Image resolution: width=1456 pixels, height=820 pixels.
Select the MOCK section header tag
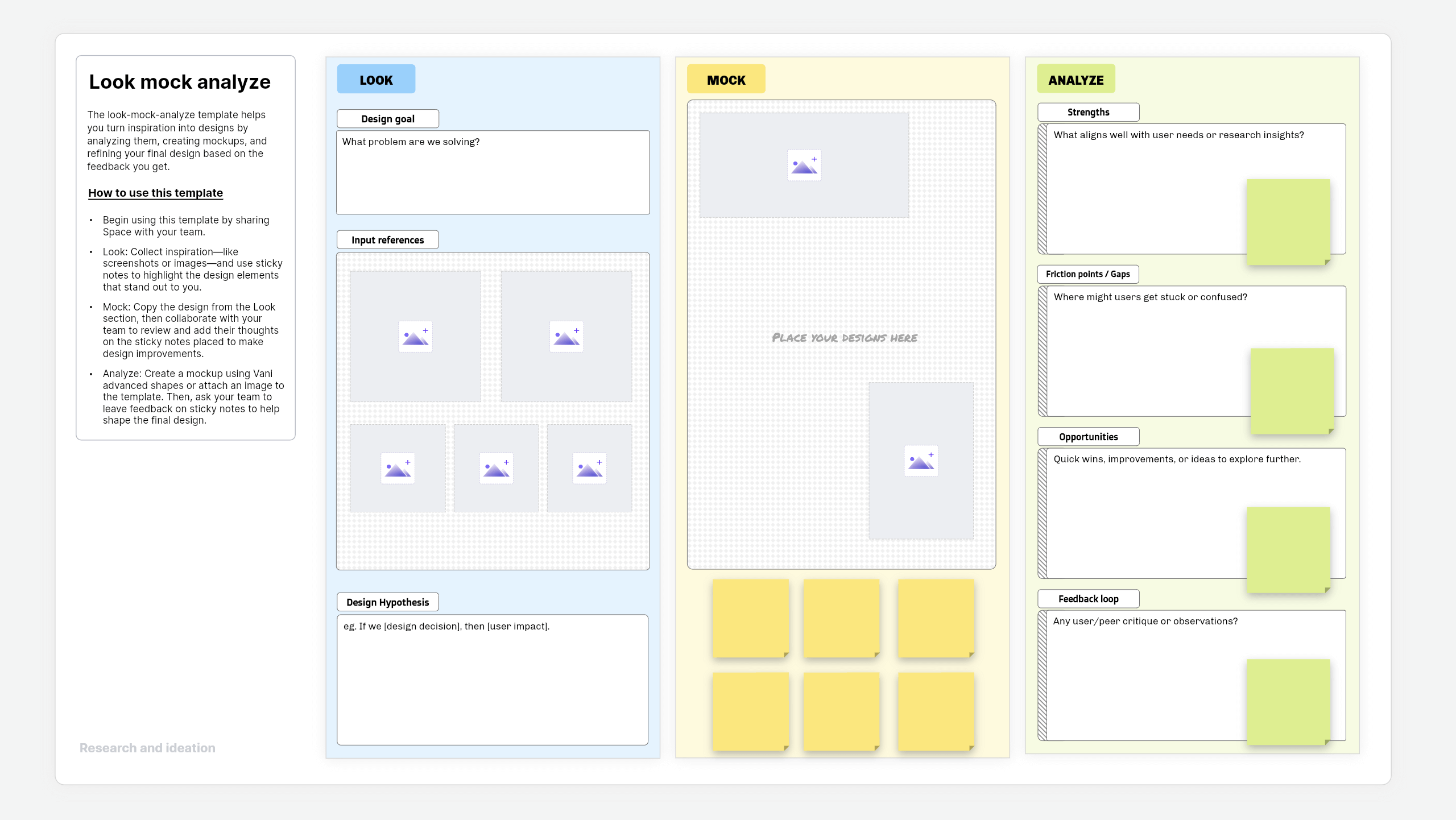pos(726,80)
